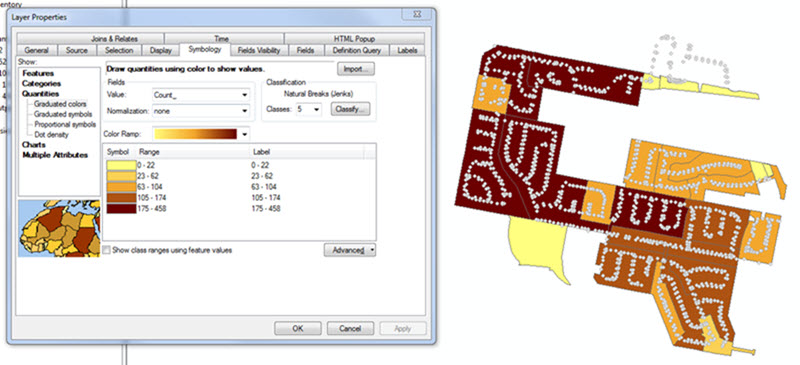Click the Import button
The width and height of the screenshot is (800, 365).
pyautogui.click(x=356, y=69)
